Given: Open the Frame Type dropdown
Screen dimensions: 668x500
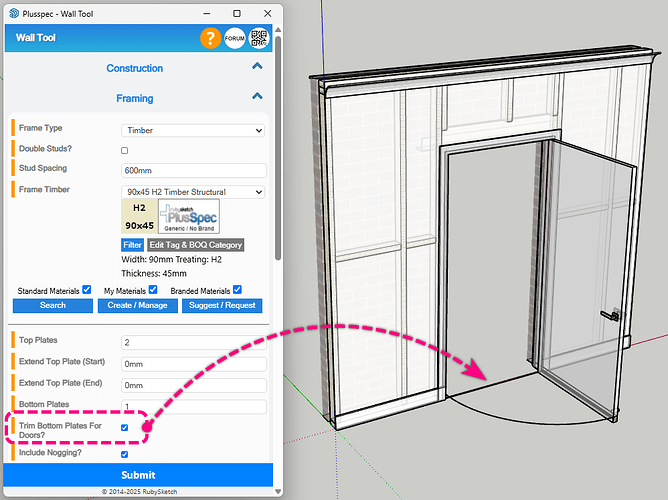Looking at the screenshot, I should (x=193, y=130).
